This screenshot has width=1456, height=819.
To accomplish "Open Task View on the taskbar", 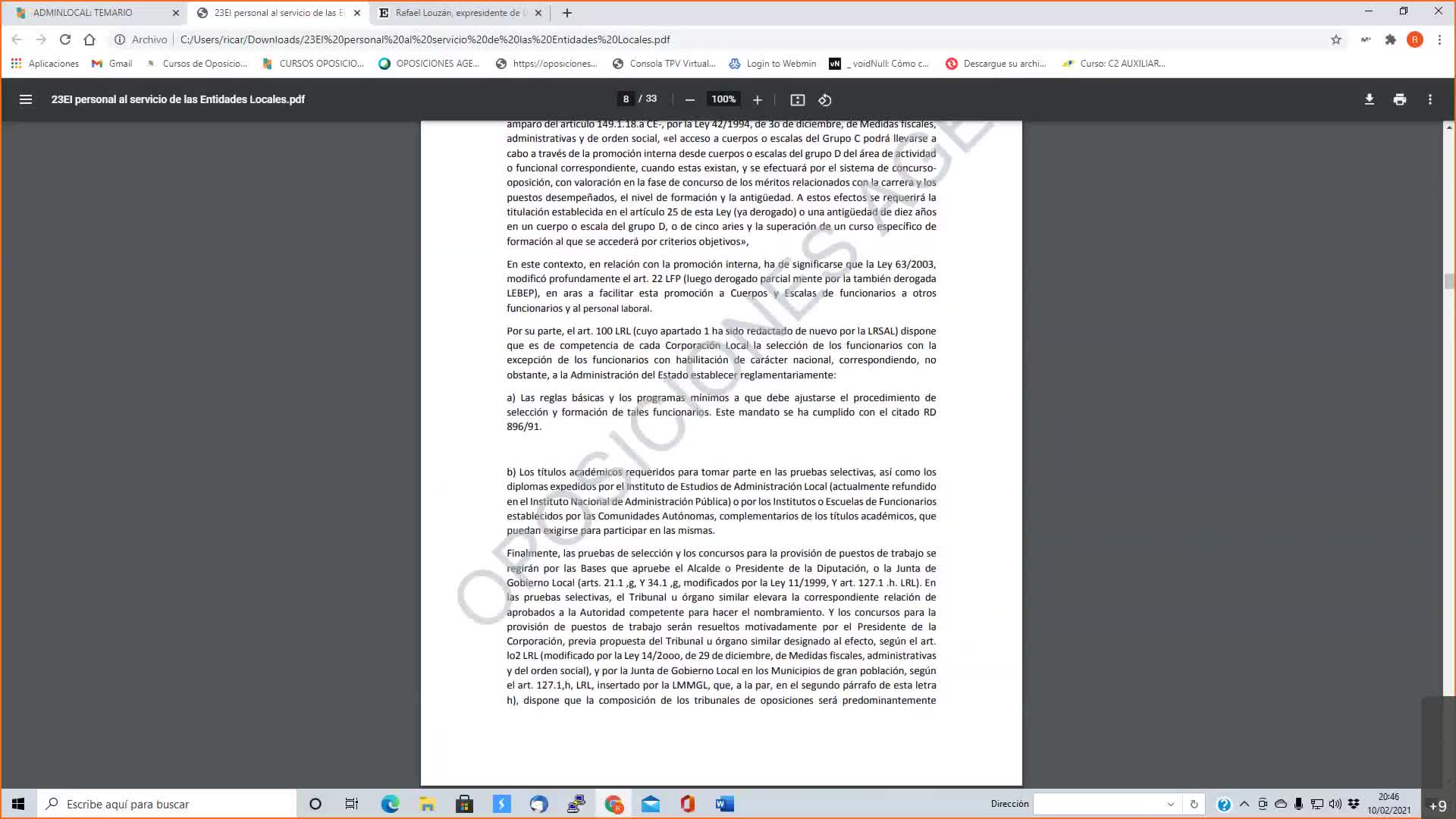I will pyautogui.click(x=352, y=804).
